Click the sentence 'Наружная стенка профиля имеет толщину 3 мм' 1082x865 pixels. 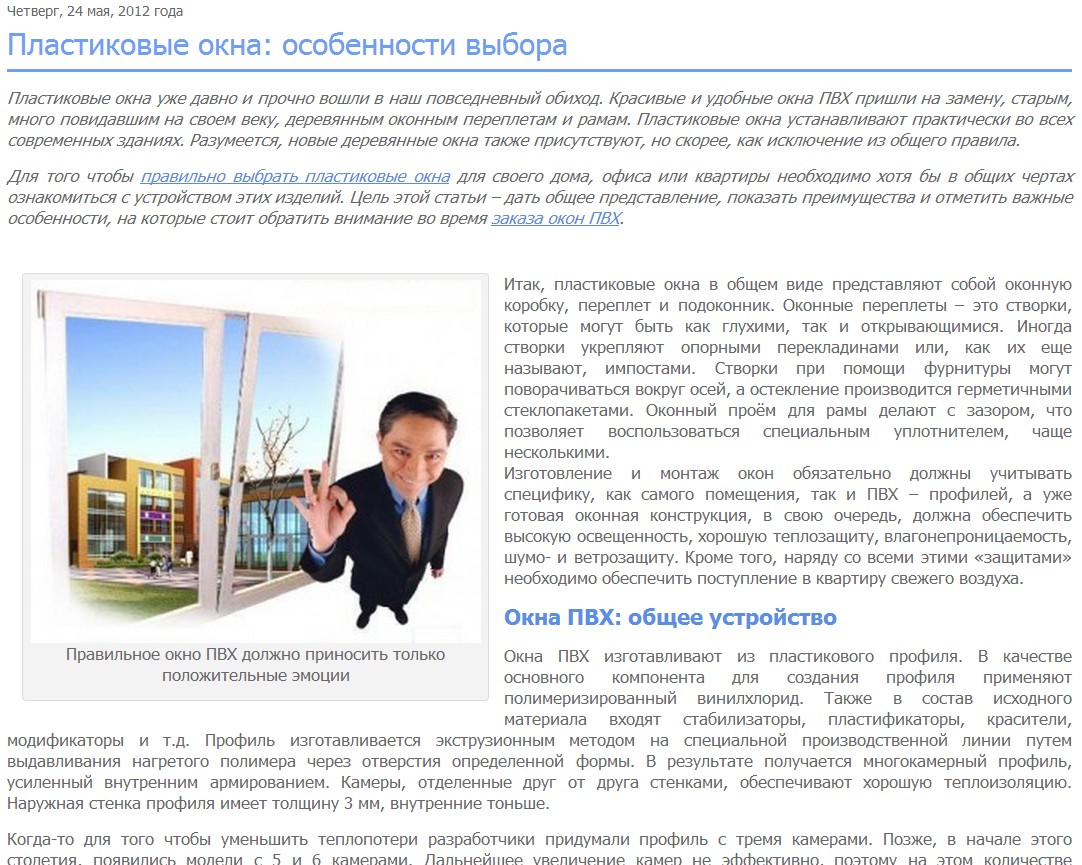[x=194, y=804]
